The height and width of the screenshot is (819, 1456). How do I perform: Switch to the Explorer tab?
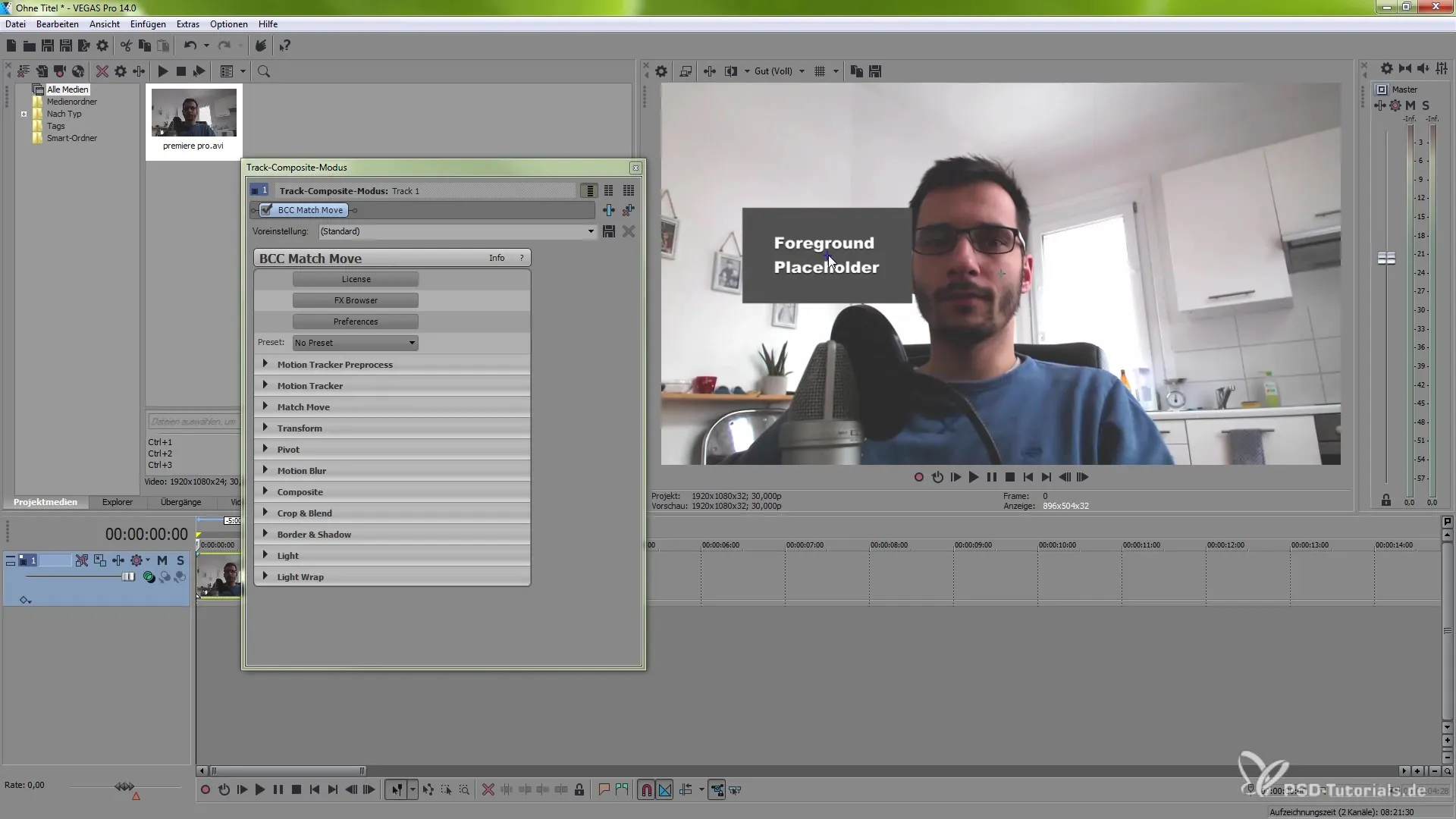coord(118,502)
